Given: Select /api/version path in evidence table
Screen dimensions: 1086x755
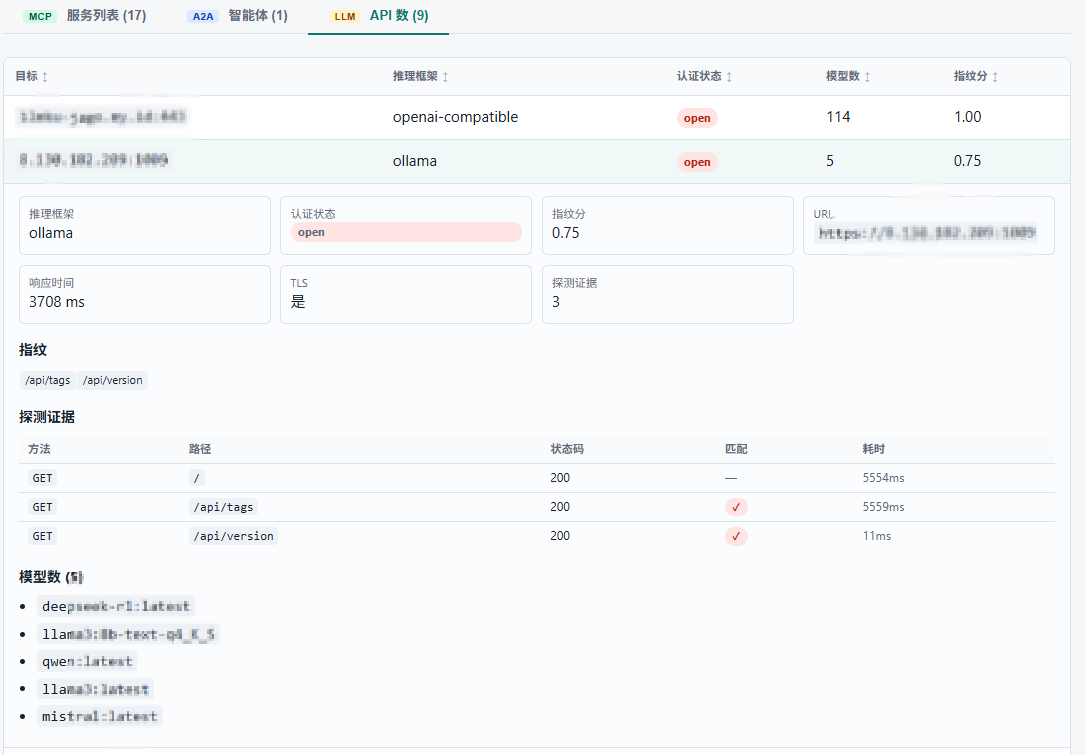Looking at the screenshot, I should (233, 536).
